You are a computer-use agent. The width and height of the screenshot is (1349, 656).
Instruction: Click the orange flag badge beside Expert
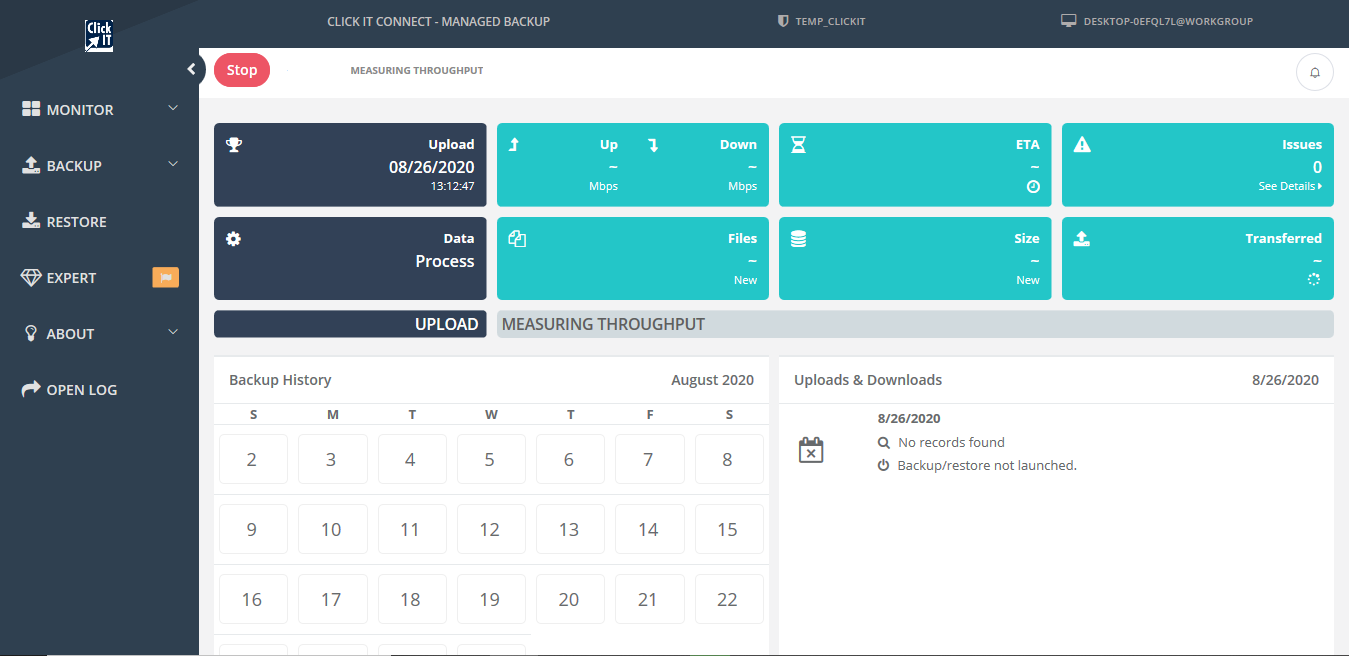tap(165, 278)
